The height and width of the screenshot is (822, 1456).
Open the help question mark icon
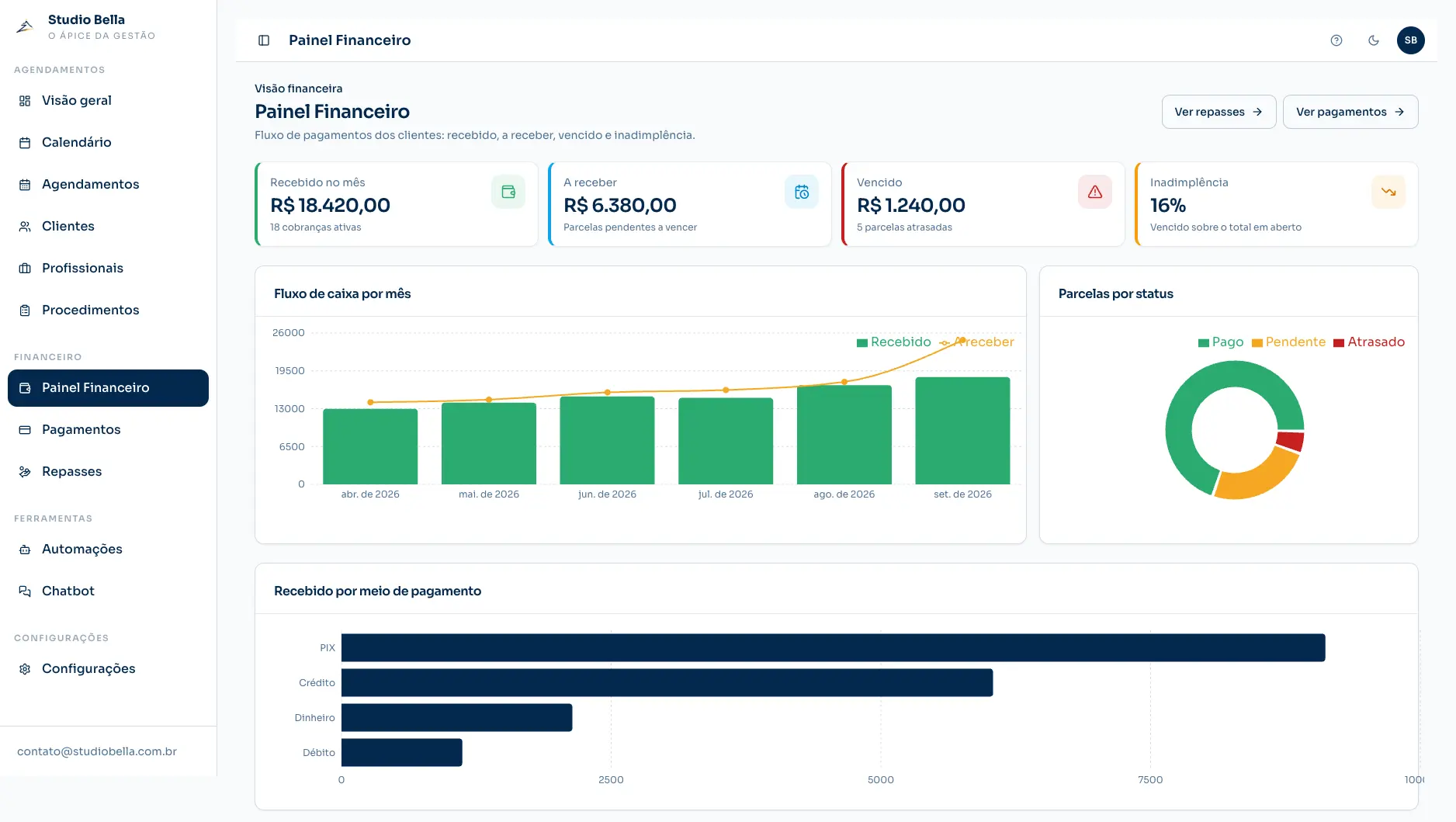(x=1336, y=40)
